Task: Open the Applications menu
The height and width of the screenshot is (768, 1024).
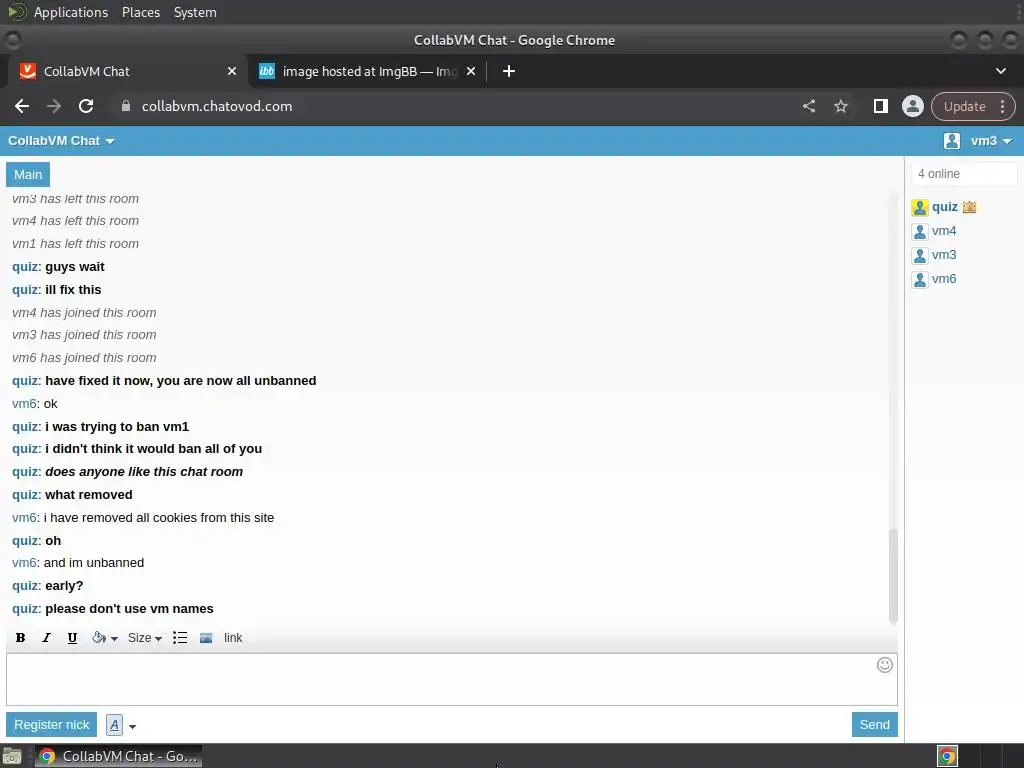Action: (71, 12)
